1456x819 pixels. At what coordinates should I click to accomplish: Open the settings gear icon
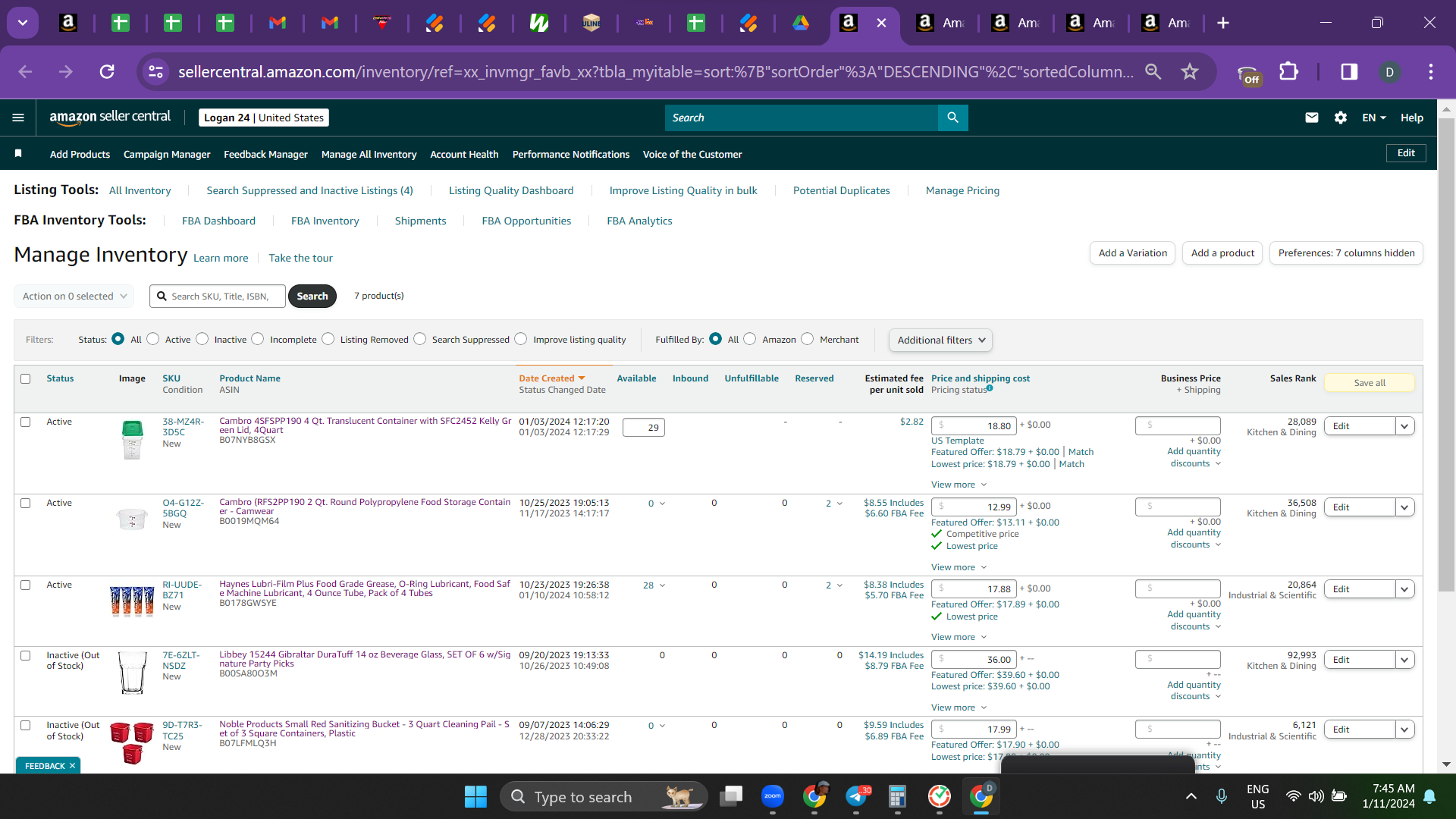point(1341,118)
